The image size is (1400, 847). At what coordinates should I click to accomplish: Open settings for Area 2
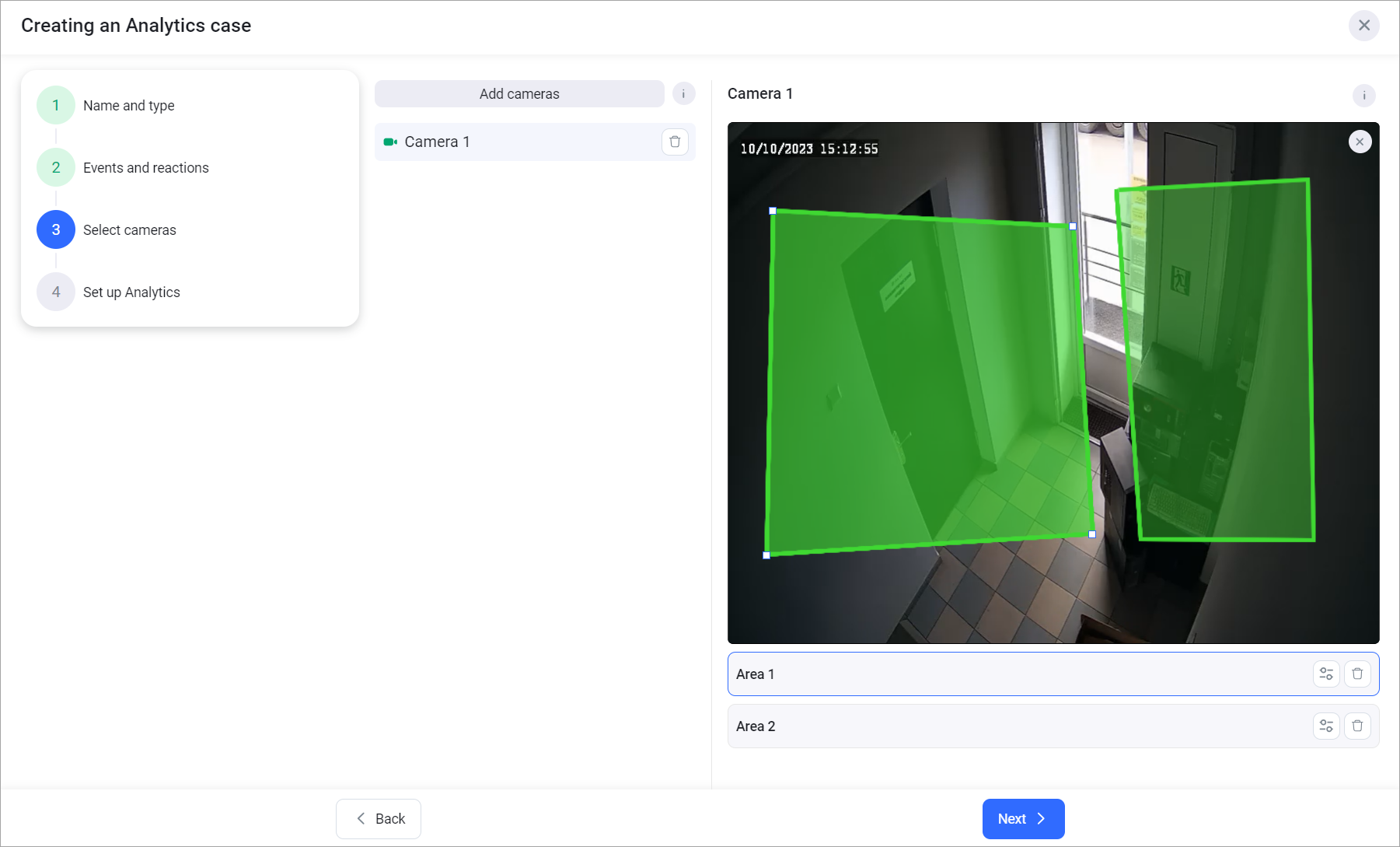(1325, 726)
